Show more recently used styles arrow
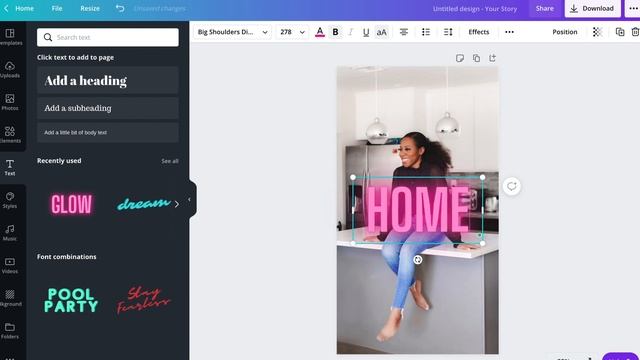This screenshot has width=640, height=360. pos(176,204)
